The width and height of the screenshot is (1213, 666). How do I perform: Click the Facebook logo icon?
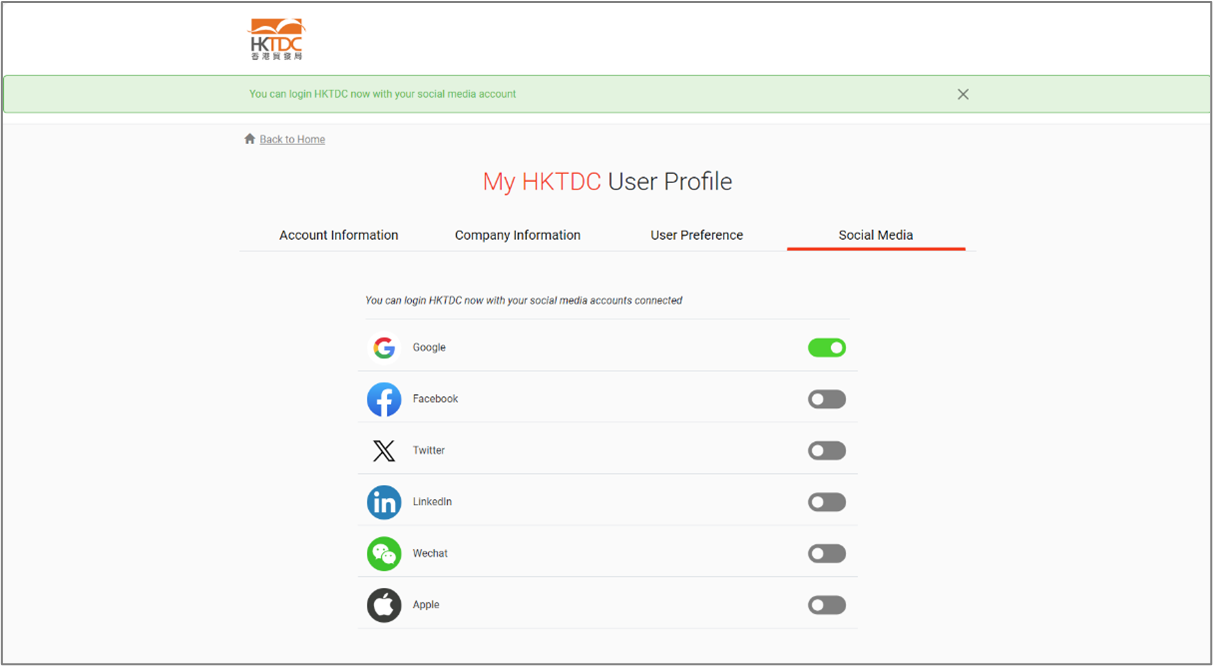(x=384, y=399)
